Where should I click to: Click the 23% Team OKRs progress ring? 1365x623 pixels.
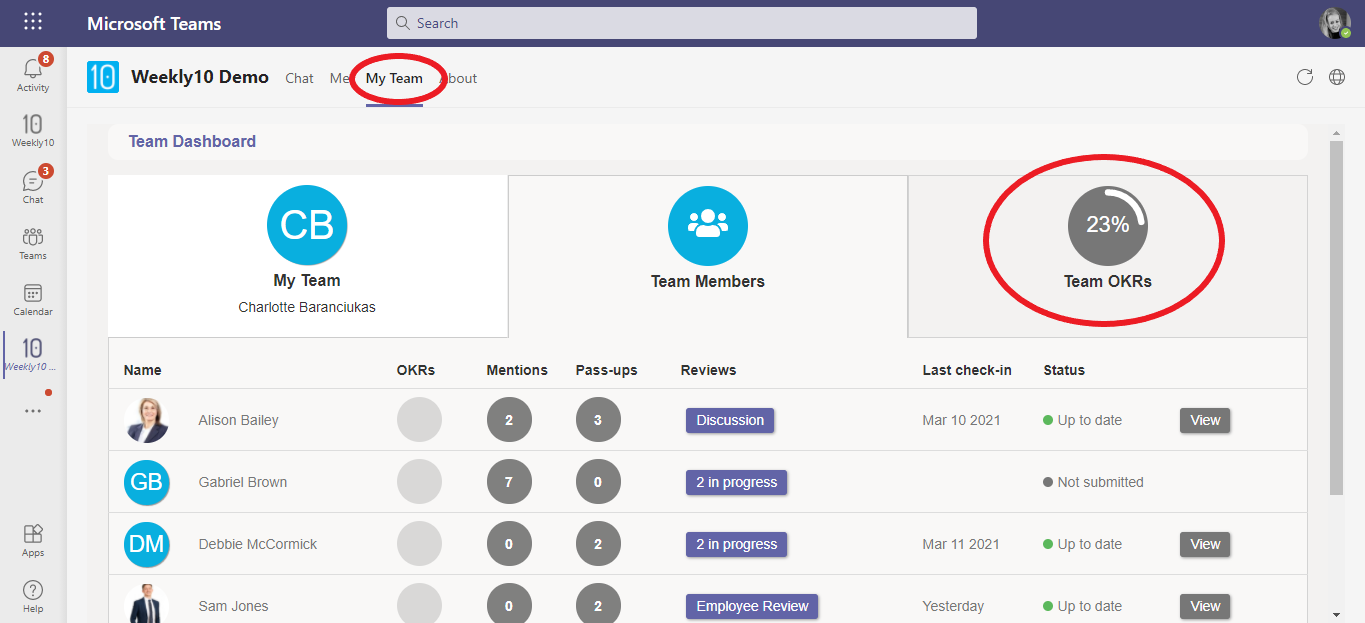click(x=1108, y=225)
